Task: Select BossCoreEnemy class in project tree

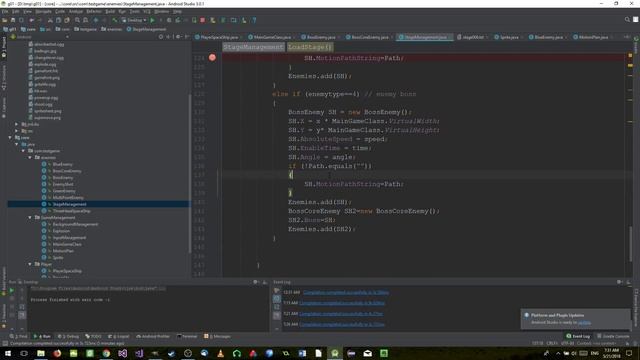Action: click(67, 171)
